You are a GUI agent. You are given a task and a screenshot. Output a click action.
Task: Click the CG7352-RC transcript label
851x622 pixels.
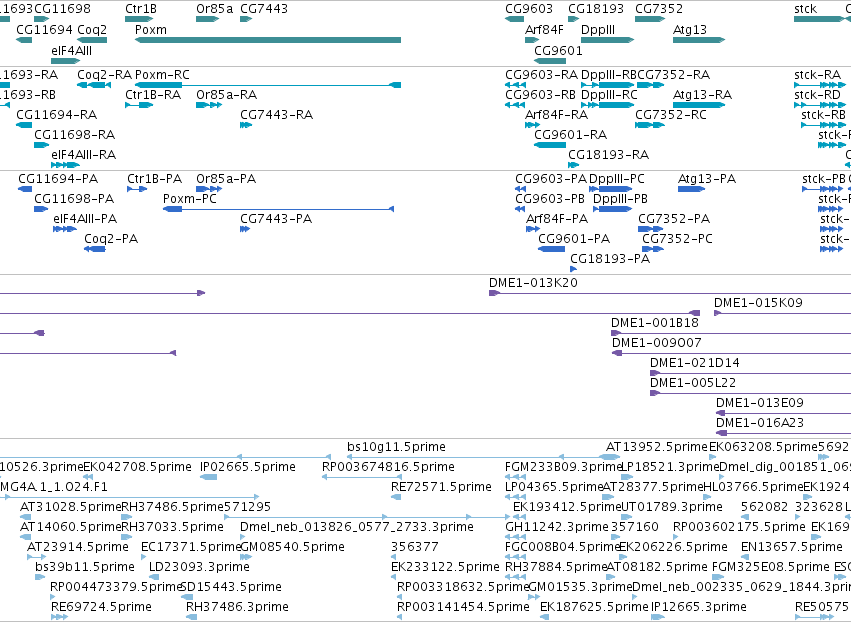[671, 115]
